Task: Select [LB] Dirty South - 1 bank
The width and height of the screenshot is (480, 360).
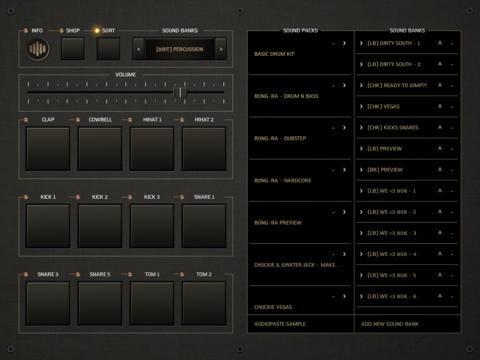Action: 407,43
